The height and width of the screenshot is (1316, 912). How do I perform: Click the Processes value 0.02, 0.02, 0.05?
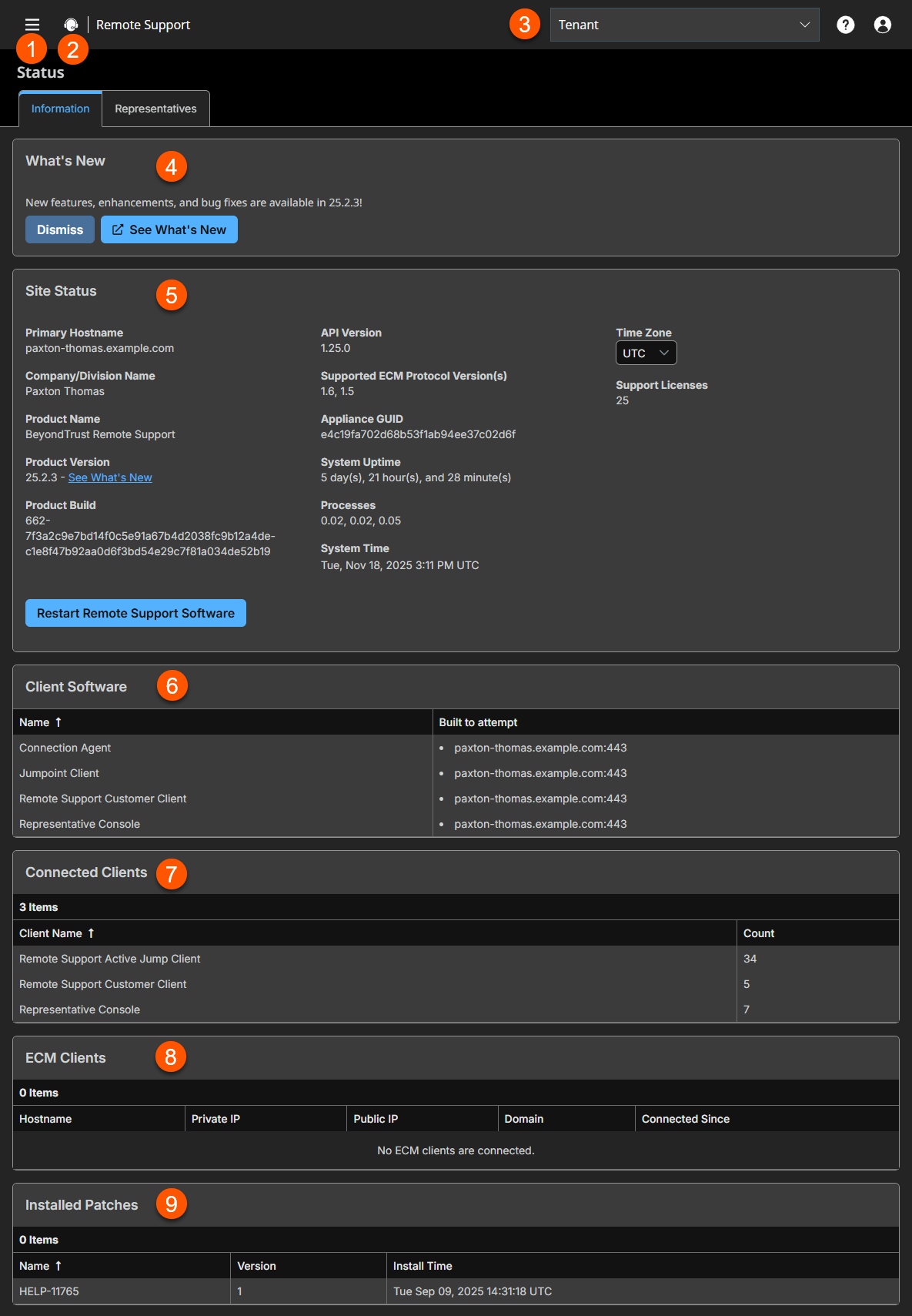click(361, 521)
